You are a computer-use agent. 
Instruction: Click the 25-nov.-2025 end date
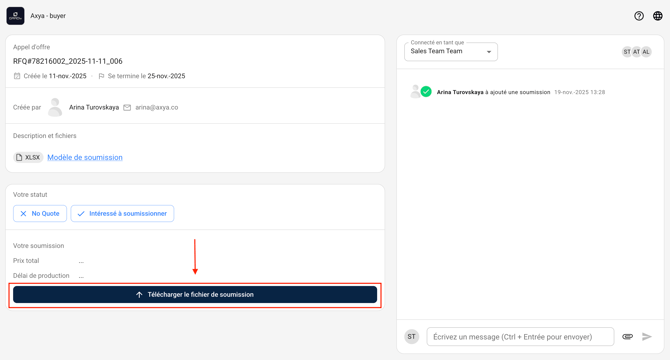point(166,76)
